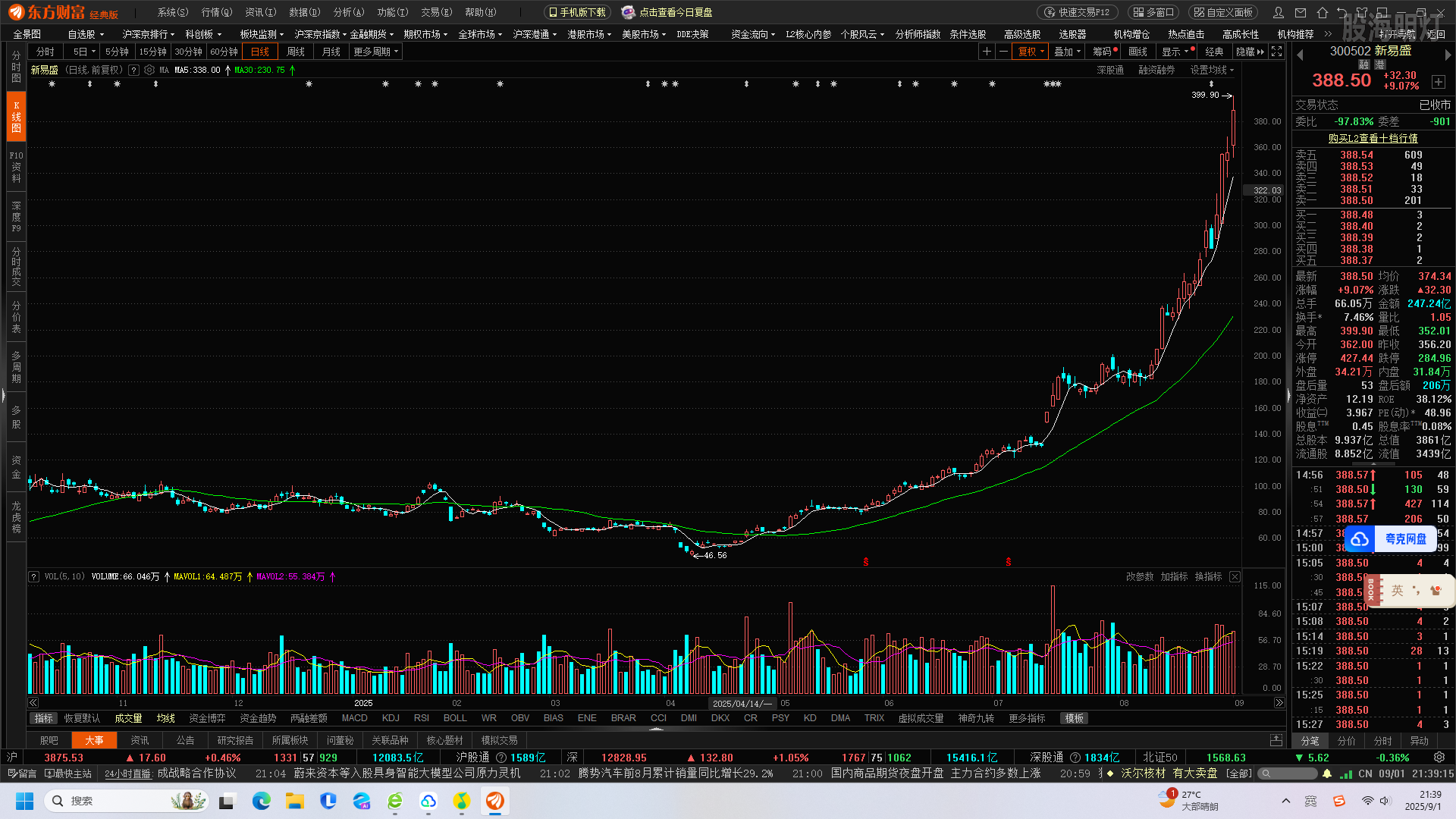1456x819 pixels.
Task: Toggle 隐藏 to hide side panel
Action: click(1250, 52)
